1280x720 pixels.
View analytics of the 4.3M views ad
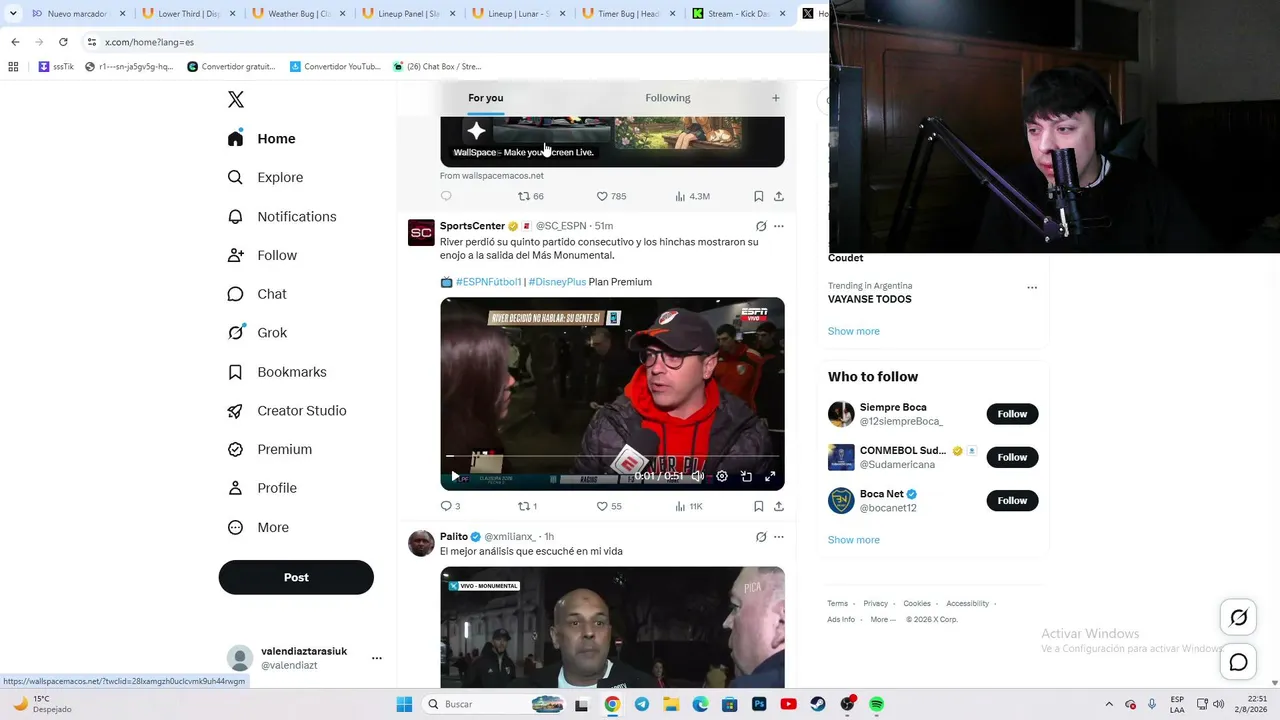[692, 196]
